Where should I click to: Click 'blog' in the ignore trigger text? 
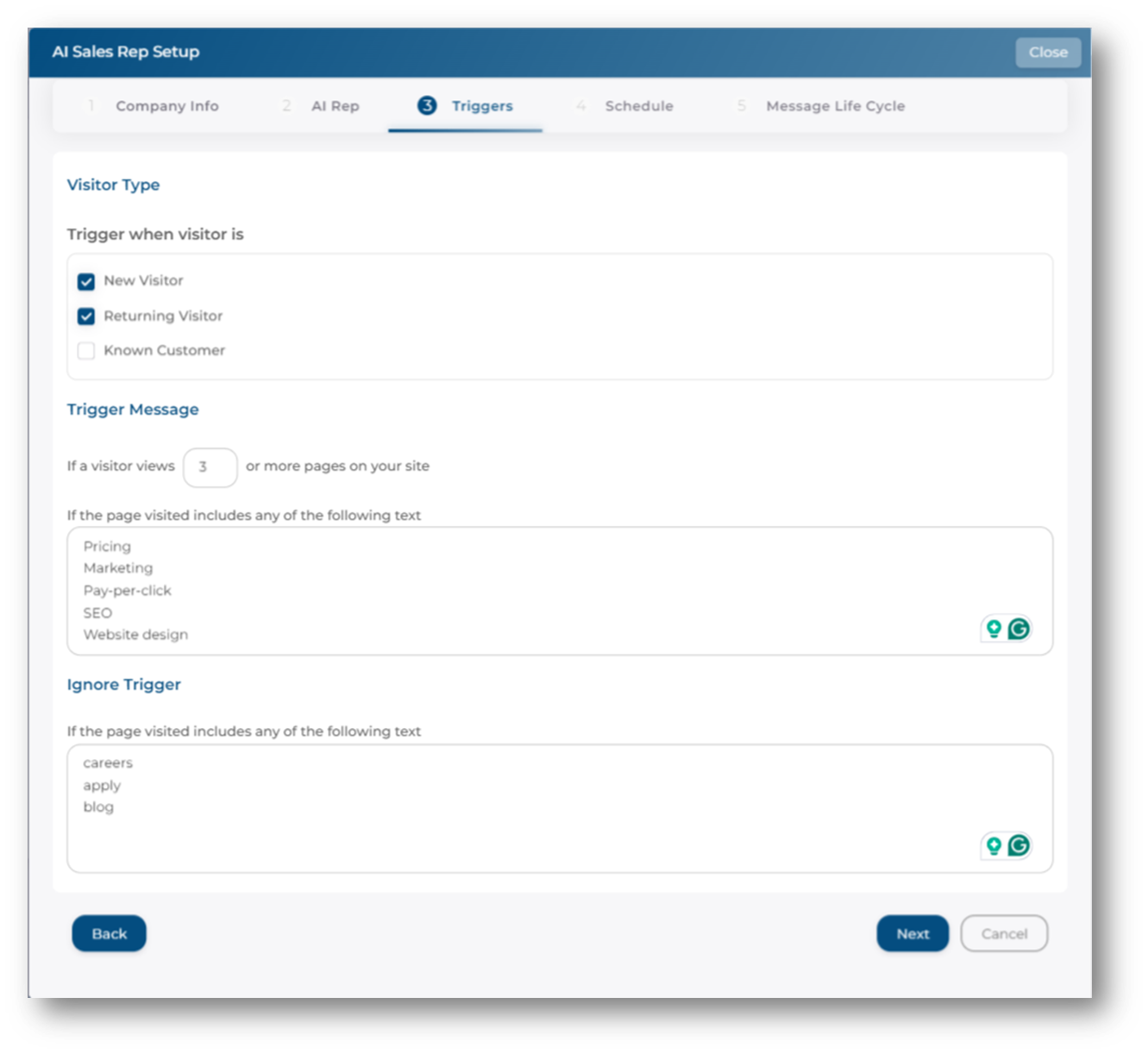pos(98,806)
